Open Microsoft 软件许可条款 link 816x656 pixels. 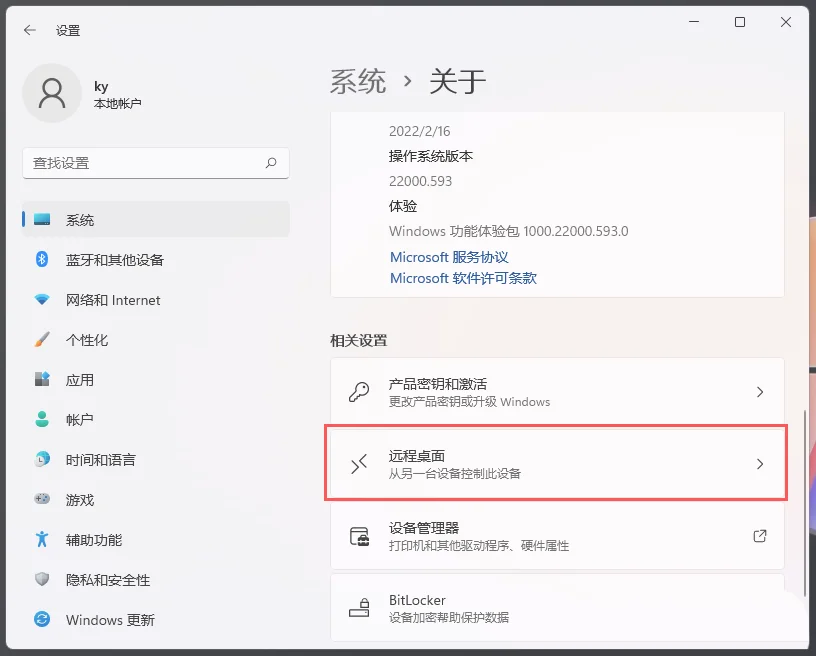[x=463, y=278]
